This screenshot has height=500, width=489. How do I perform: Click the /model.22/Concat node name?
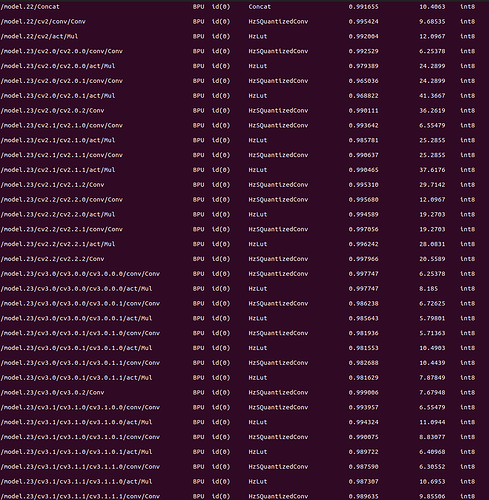coord(30,7)
